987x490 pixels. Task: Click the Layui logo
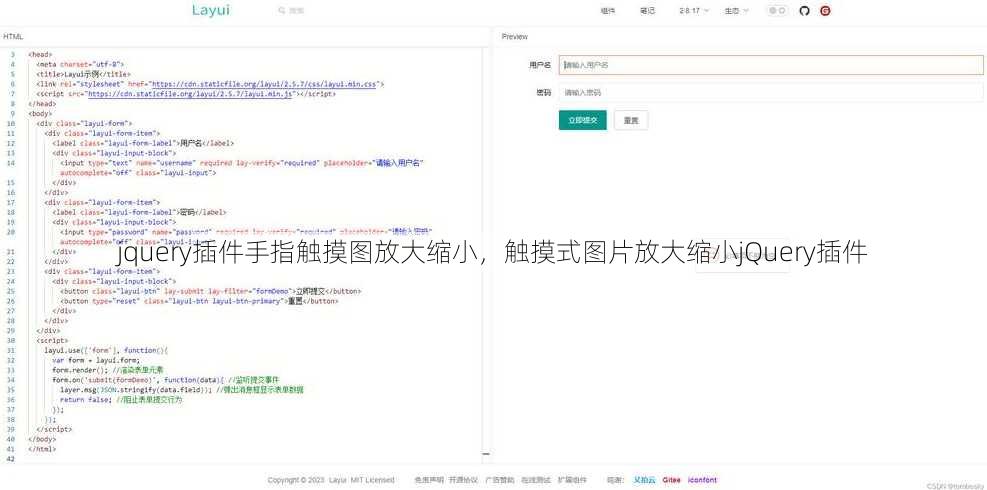point(211,10)
